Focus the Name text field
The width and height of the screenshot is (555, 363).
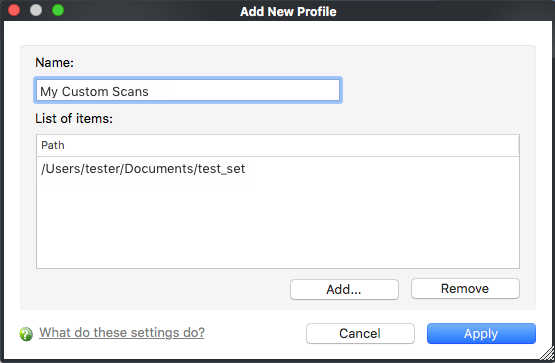tap(188, 91)
